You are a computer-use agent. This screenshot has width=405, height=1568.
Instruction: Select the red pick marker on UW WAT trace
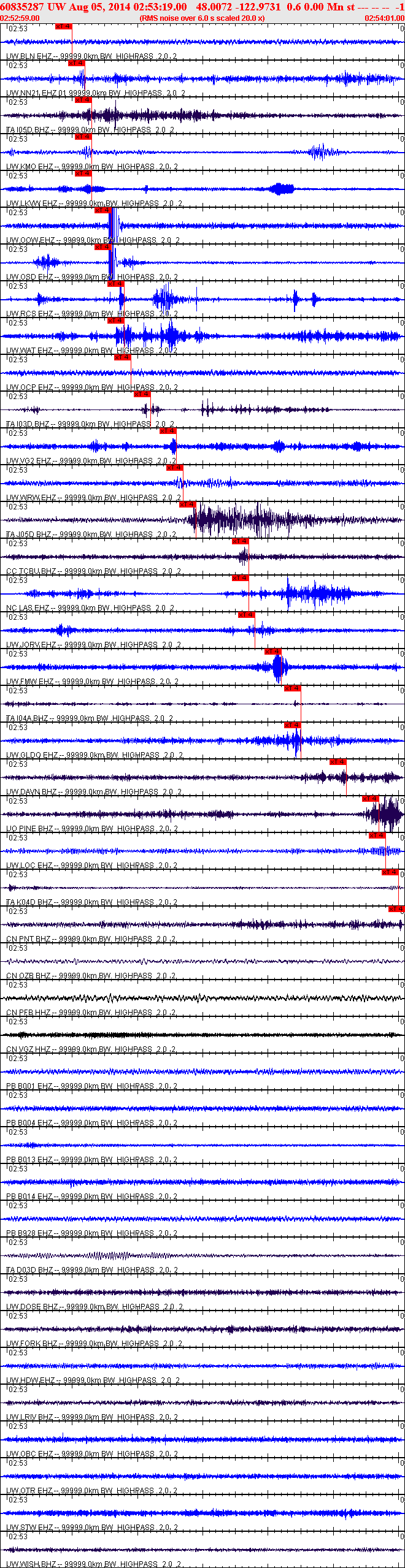(115, 321)
